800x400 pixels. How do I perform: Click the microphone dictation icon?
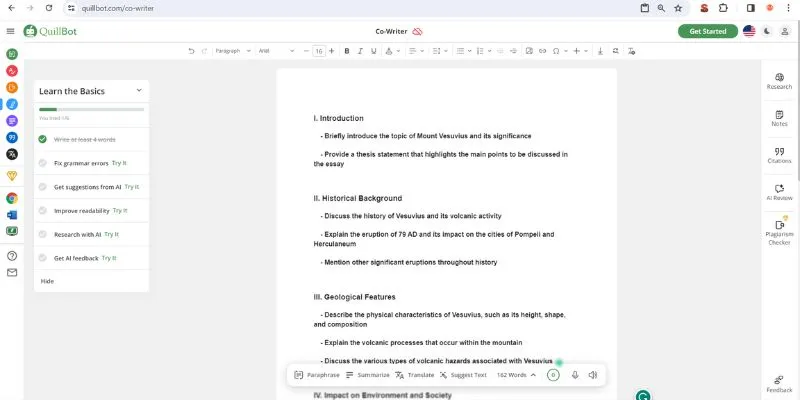coord(575,375)
